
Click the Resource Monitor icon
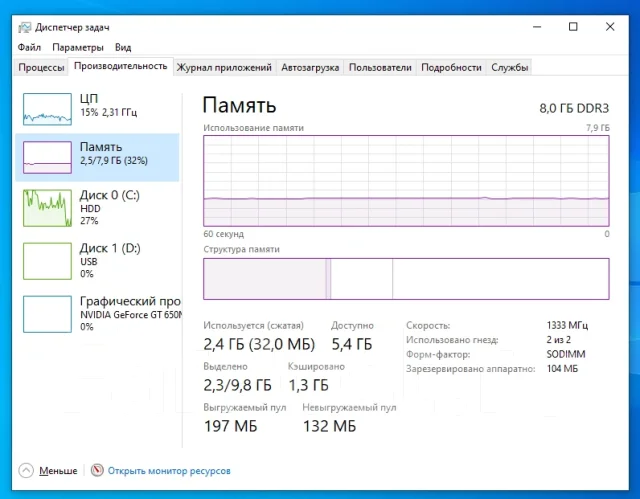(97, 470)
